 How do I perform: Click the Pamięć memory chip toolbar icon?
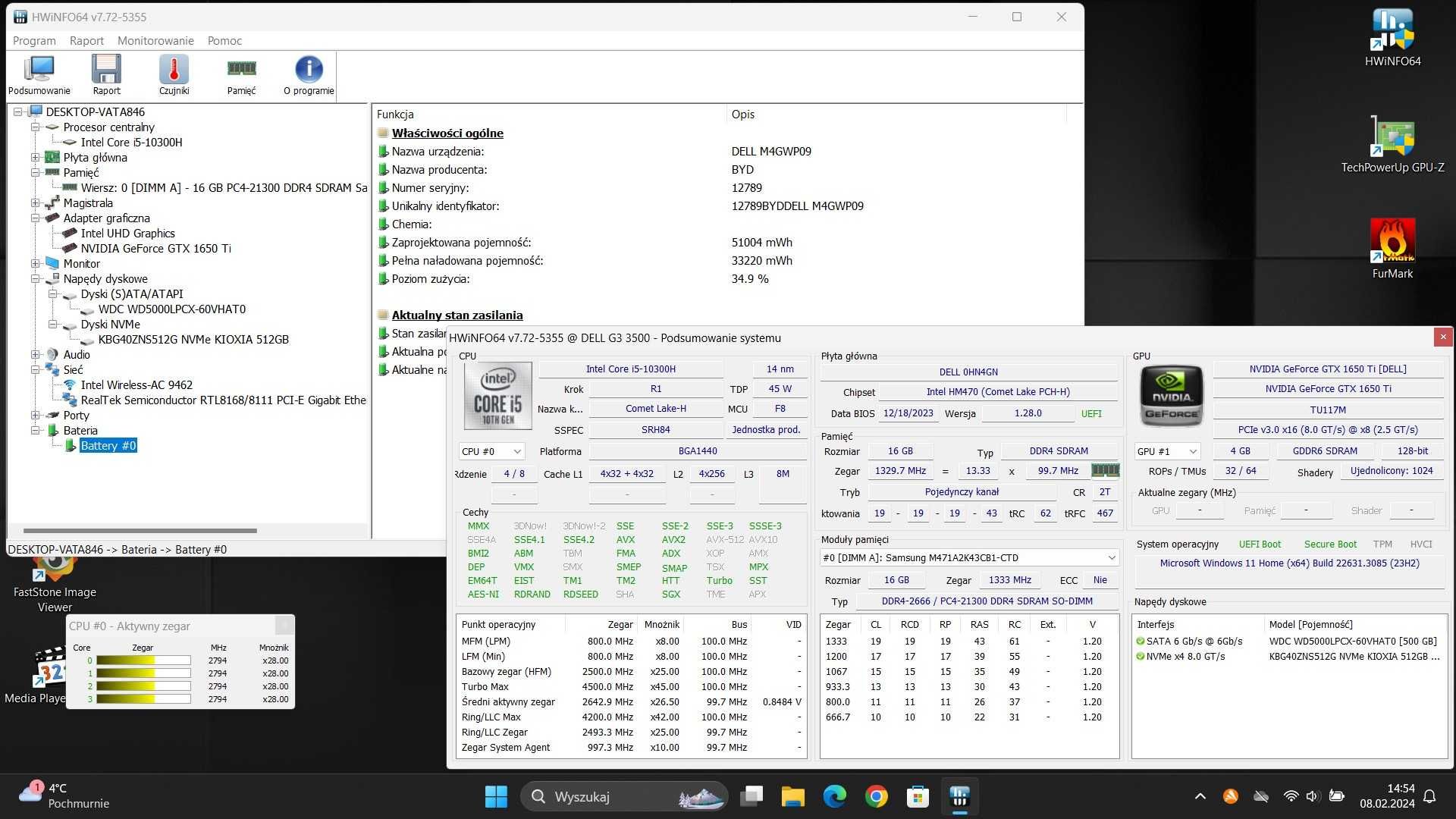[x=241, y=74]
